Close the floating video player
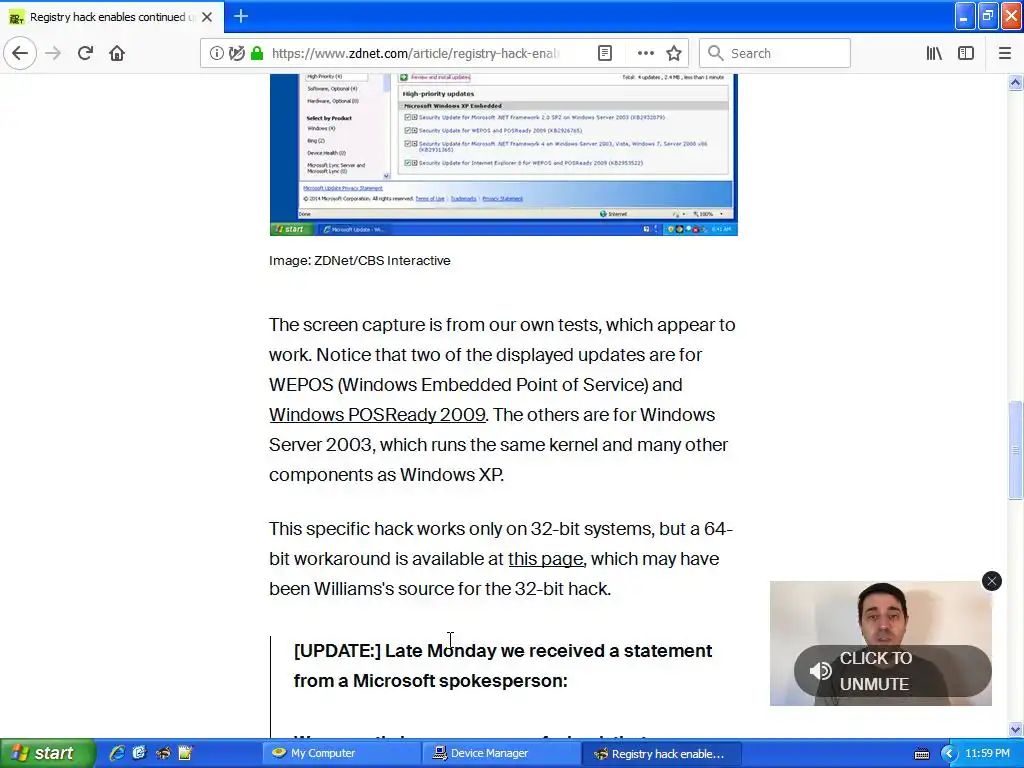 point(991,581)
